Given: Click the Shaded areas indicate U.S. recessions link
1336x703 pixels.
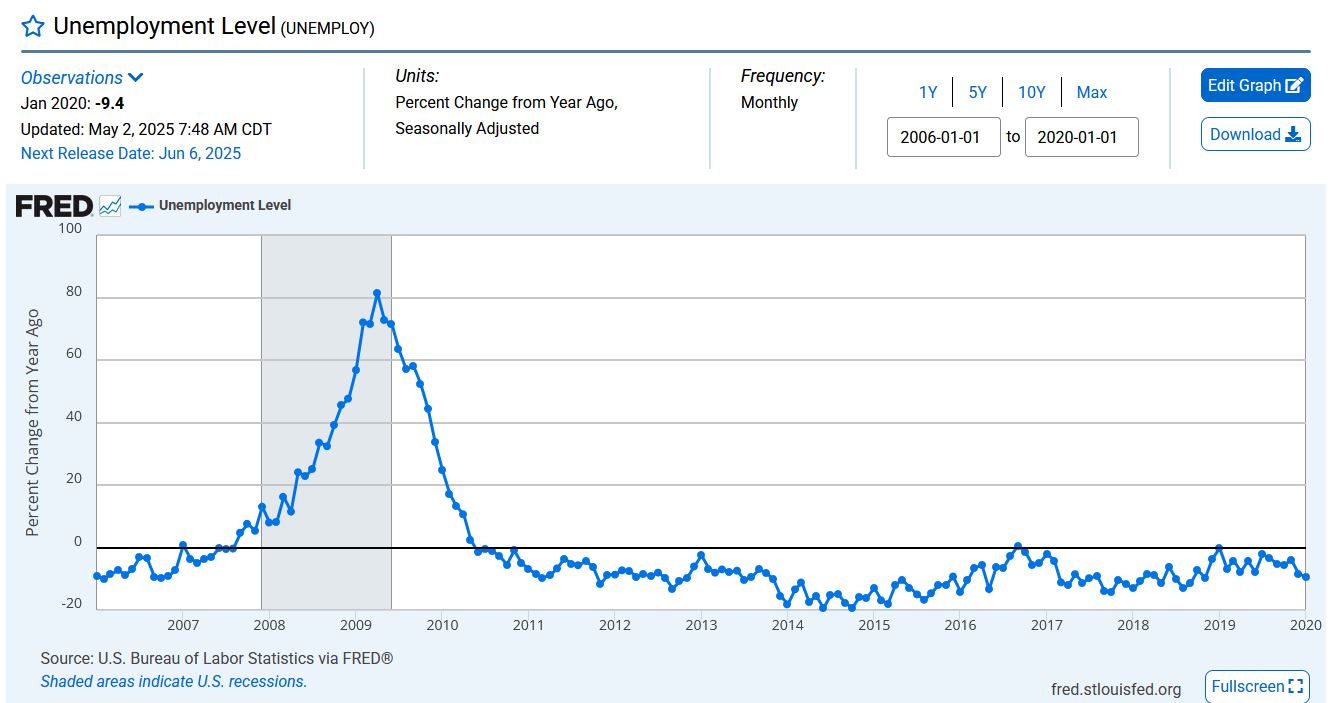Looking at the screenshot, I should (x=173, y=681).
